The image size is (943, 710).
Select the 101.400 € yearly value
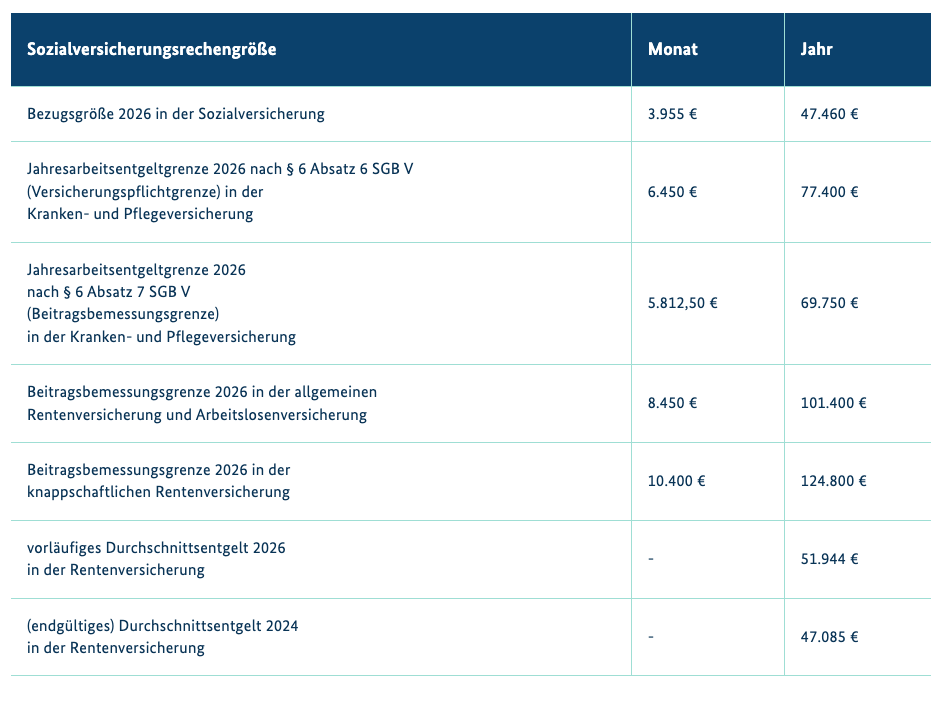pyautogui.click(x=833, y=403)
